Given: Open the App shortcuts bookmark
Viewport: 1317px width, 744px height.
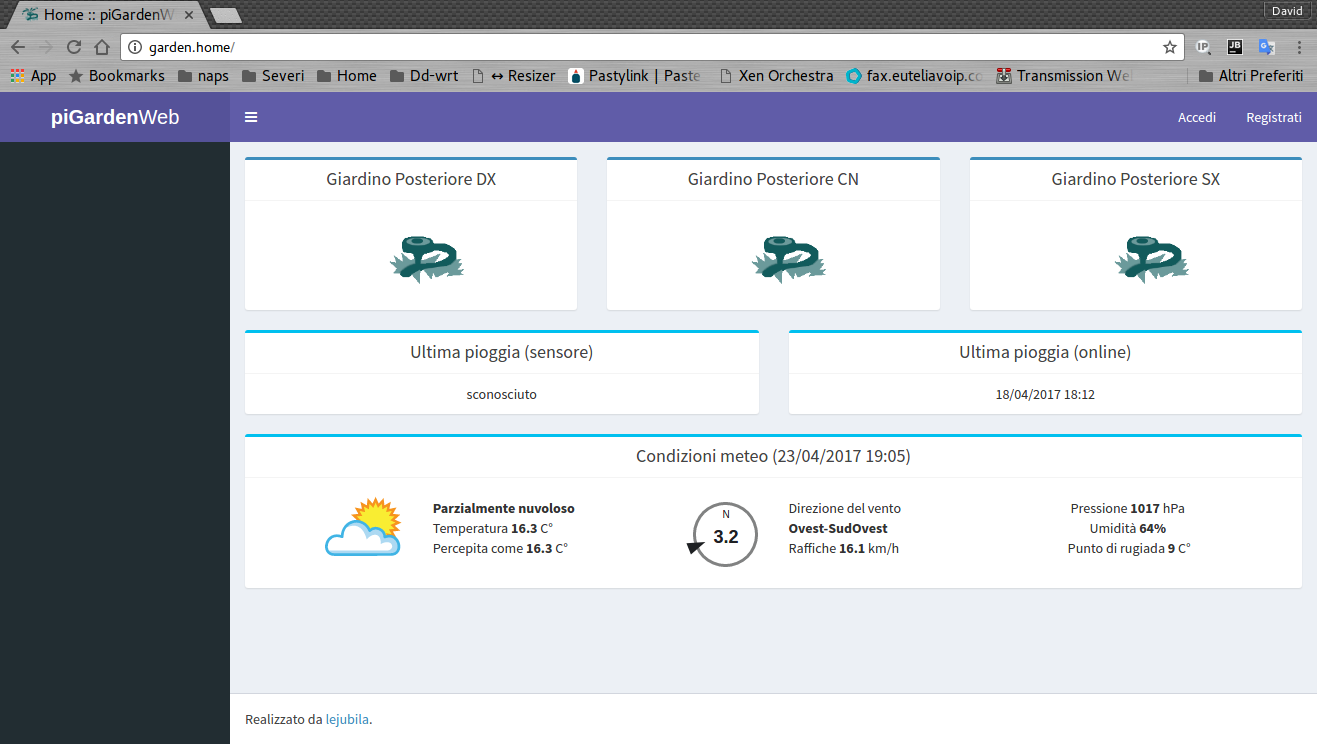Looking at the screenshot, I should point(33,76).
